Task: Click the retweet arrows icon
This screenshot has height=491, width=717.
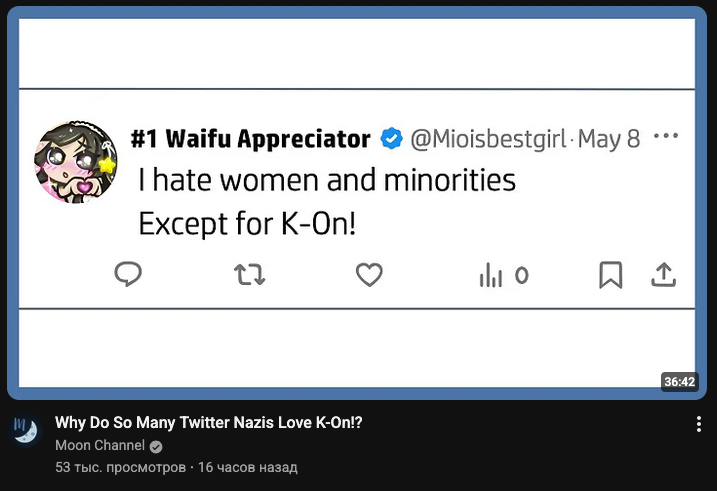Action: coord(249,274)
